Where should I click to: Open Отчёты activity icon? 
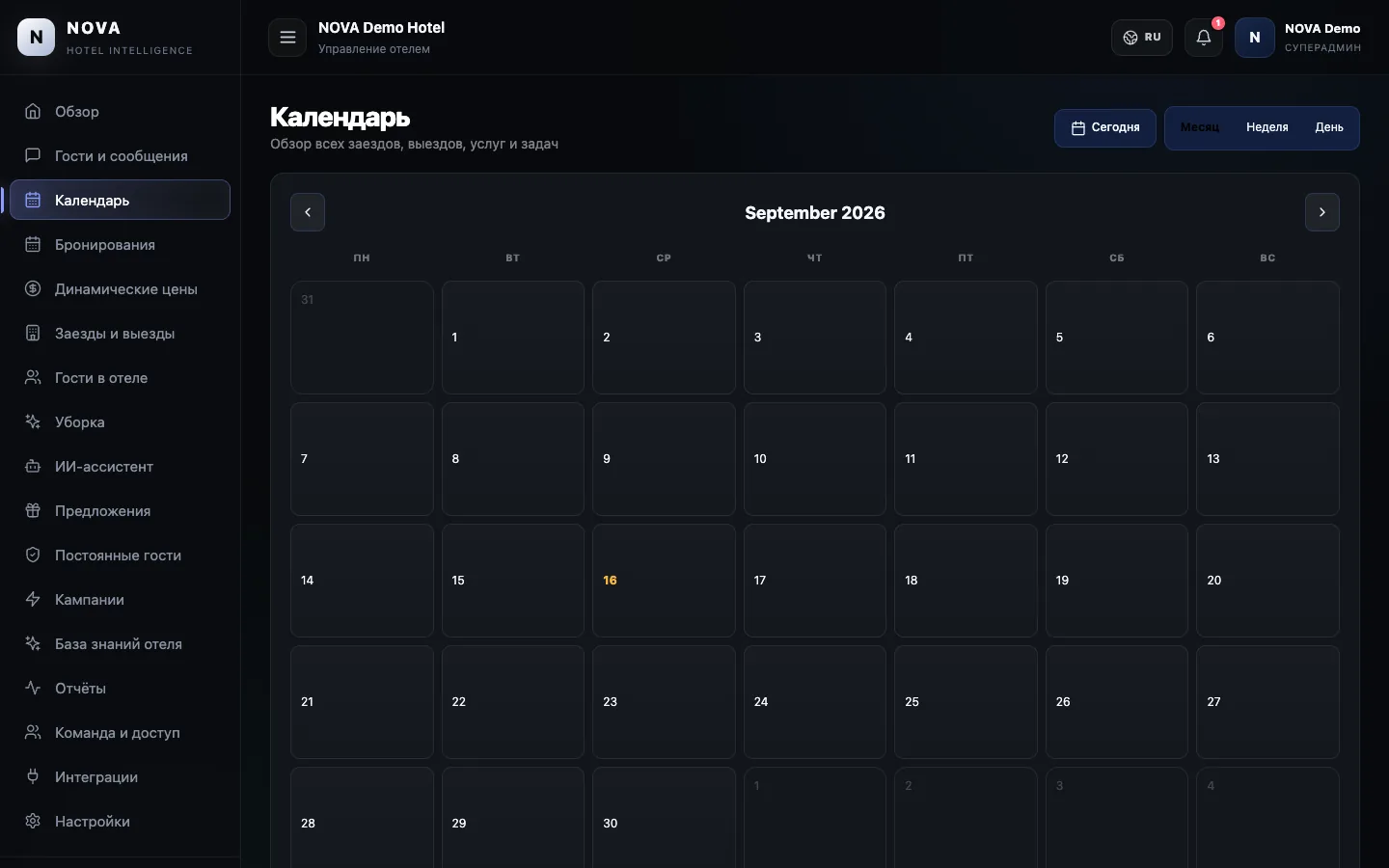(33, 688)
